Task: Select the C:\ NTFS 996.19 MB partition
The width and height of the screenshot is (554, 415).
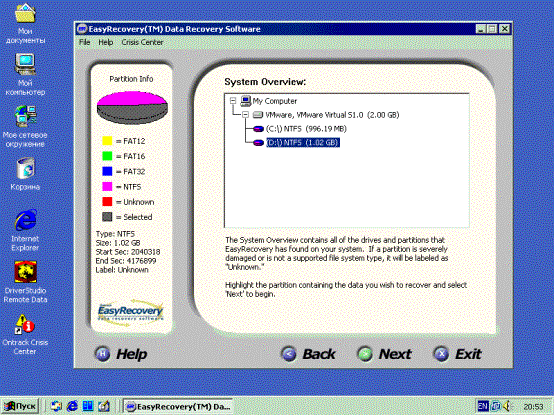Action: 306,129
